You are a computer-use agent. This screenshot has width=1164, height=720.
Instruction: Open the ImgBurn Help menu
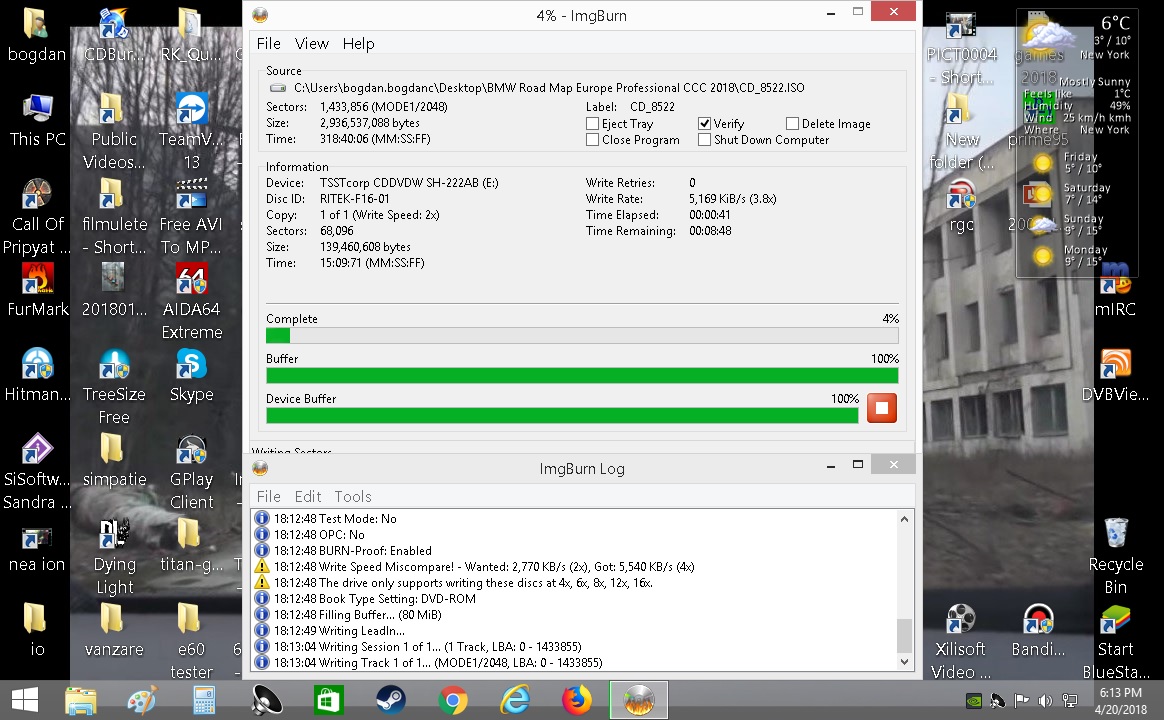pos(359,44)
